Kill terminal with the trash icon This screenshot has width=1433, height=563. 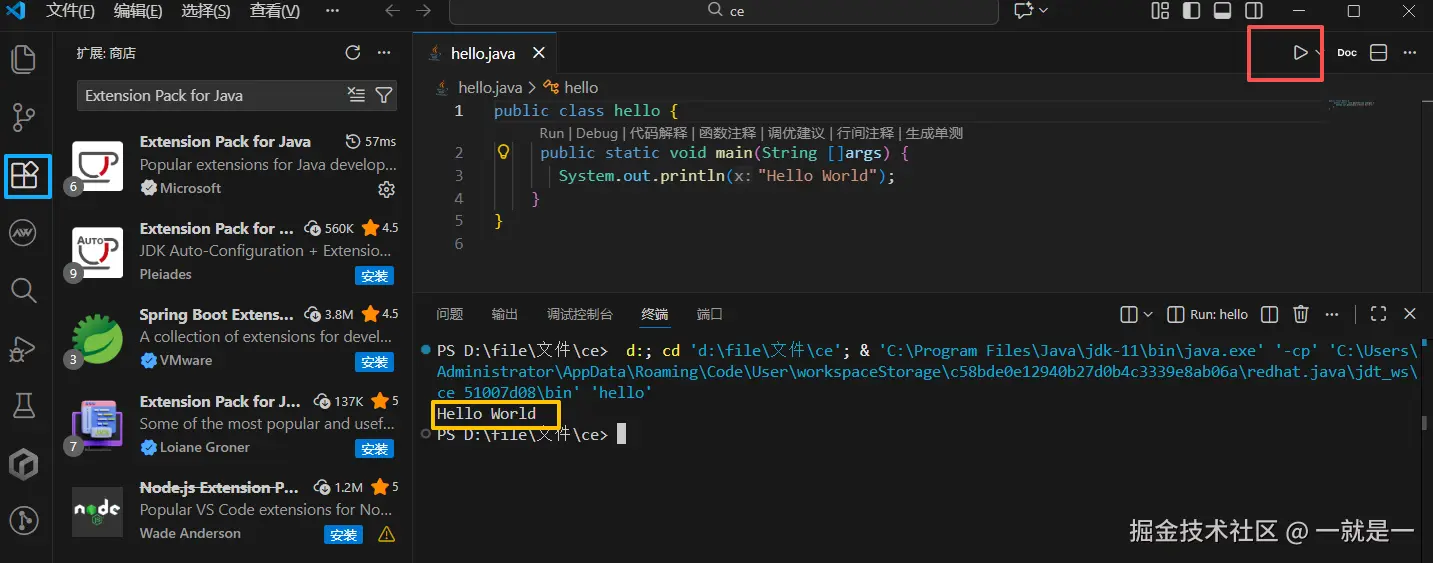[1300, 314]
